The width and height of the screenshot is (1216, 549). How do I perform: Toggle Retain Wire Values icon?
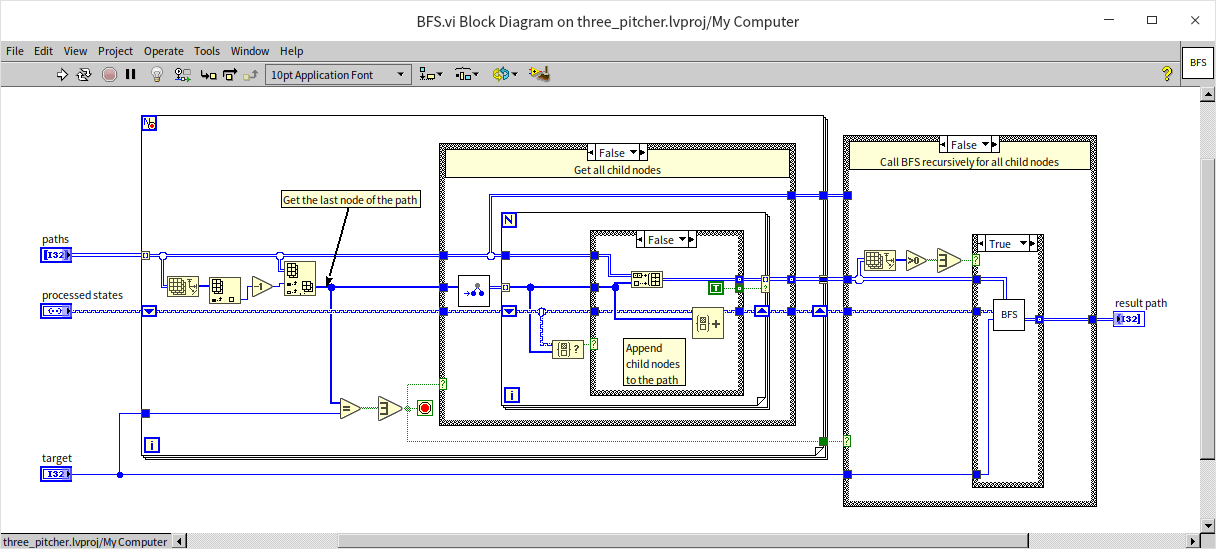[183, 74]
